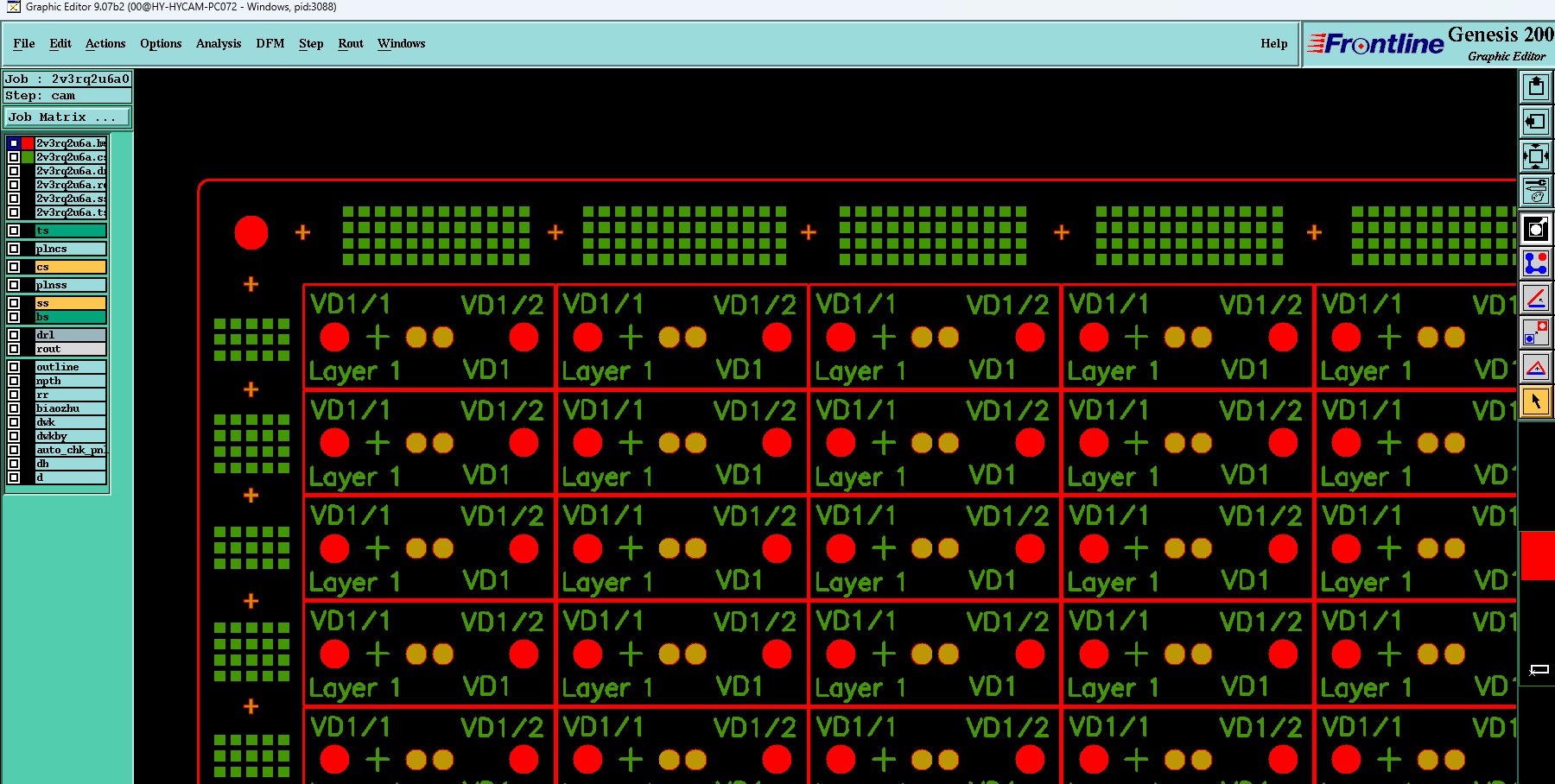Select the dh layer name
1555x784 pixels.
[x=71, y=464]
